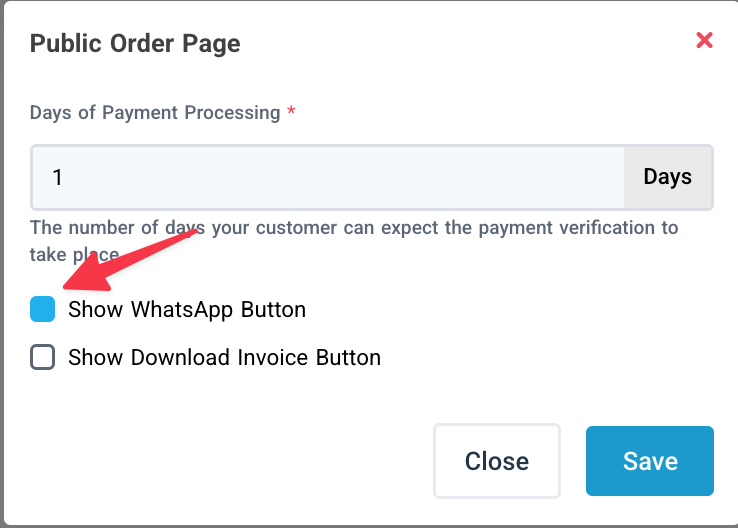Click the red required asterisk
Image resolution: width=738 pixels, height=528 pixels.
291,113
